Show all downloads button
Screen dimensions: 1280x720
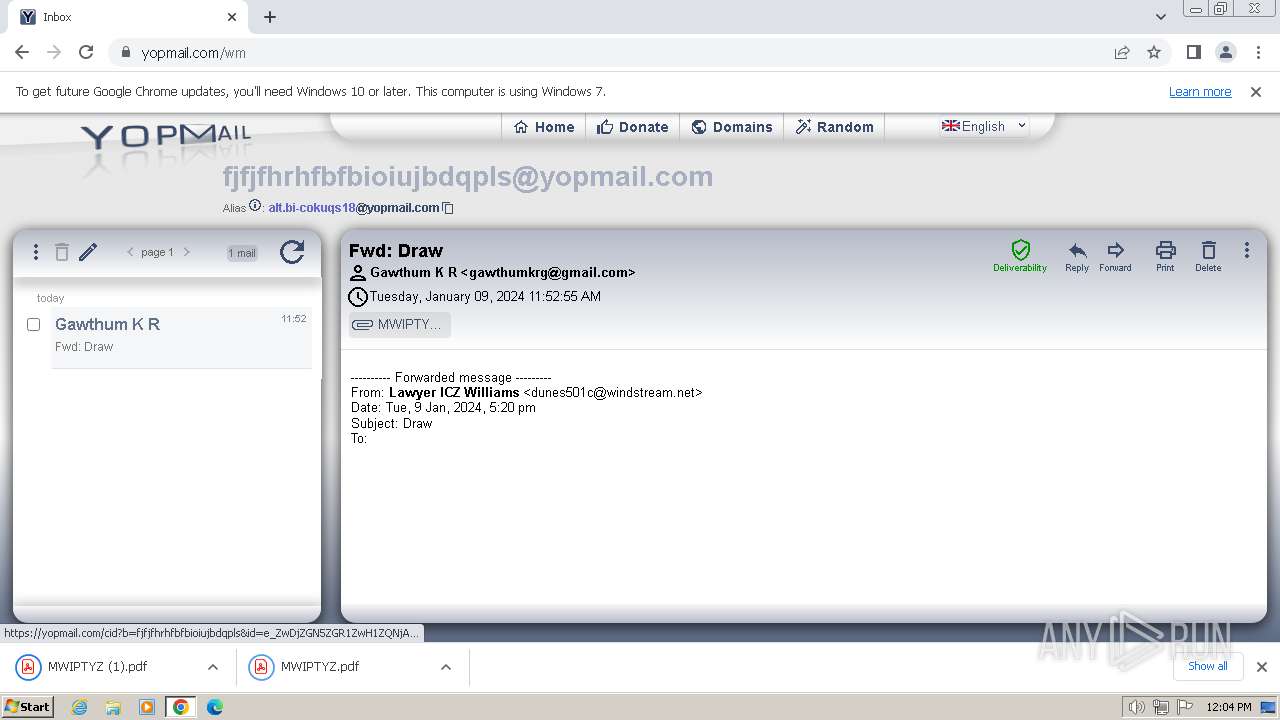point(1208,666)
